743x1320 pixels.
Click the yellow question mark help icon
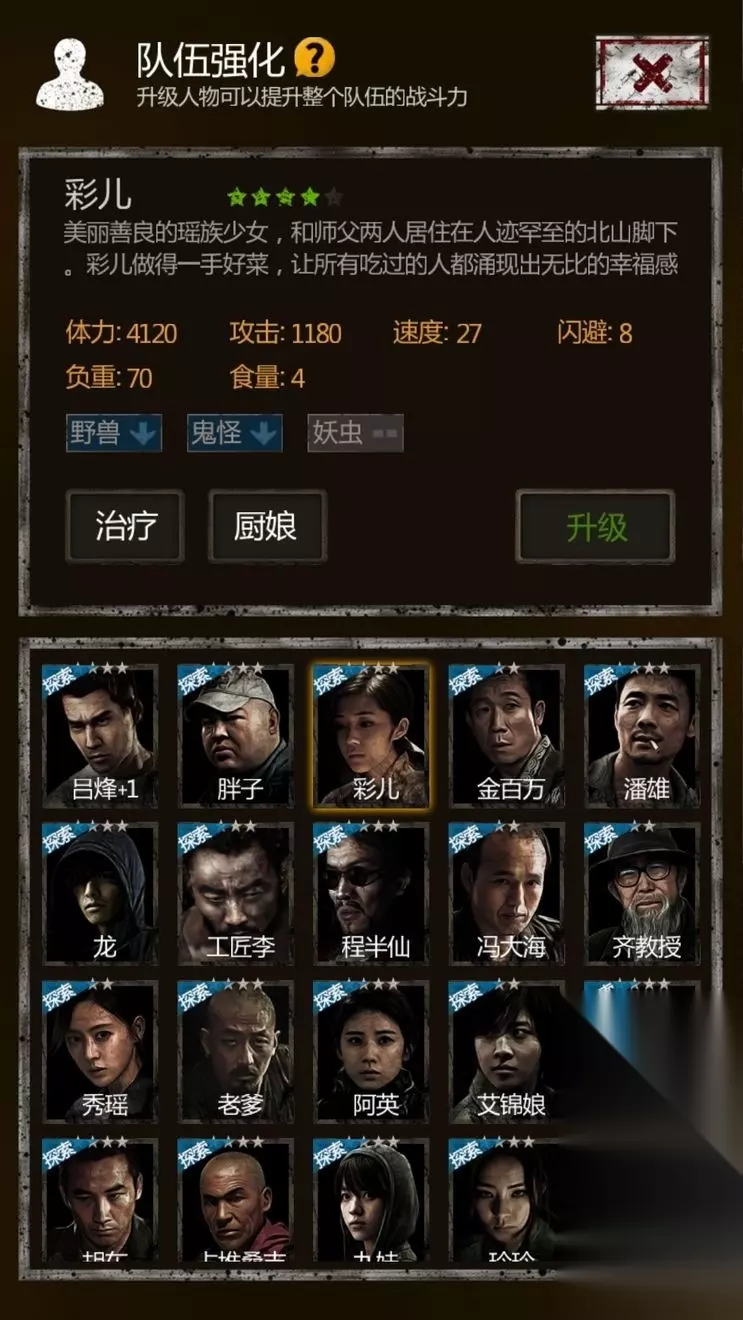315,58
